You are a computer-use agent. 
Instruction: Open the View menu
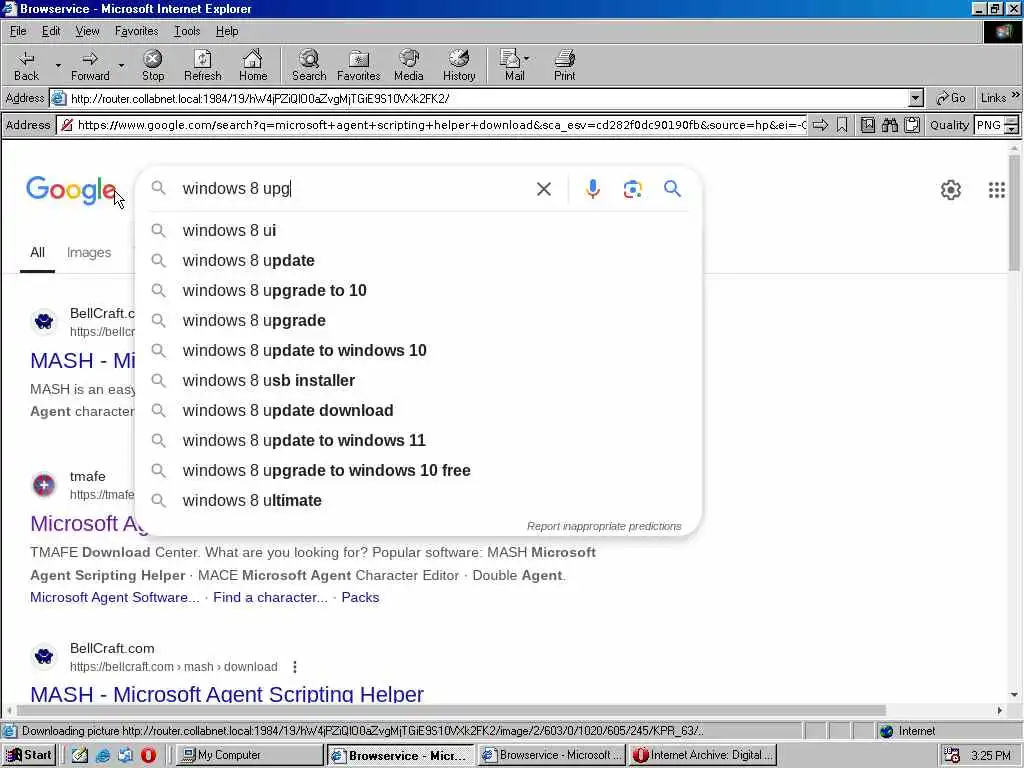[x=87, y=31]
